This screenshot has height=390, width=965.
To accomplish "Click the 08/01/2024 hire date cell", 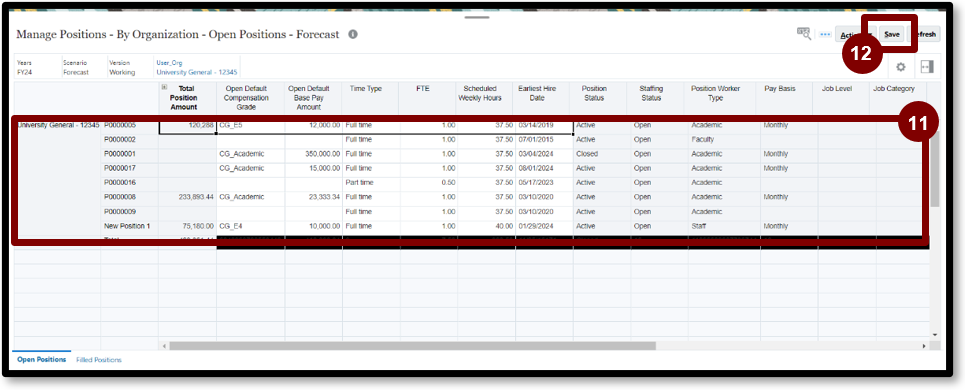I will (544, 169).
